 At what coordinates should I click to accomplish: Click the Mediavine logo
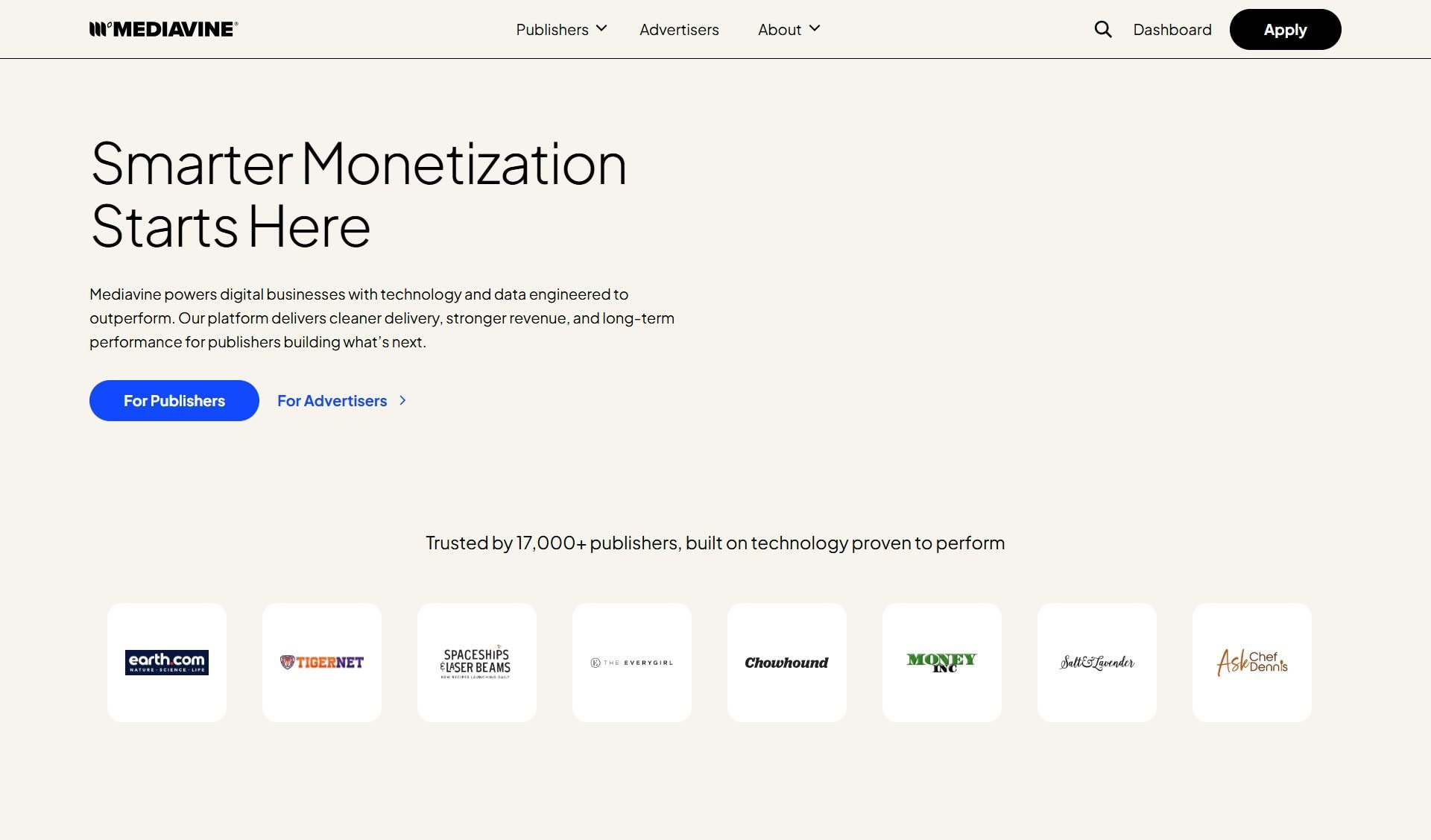click(x=163, y=29)
